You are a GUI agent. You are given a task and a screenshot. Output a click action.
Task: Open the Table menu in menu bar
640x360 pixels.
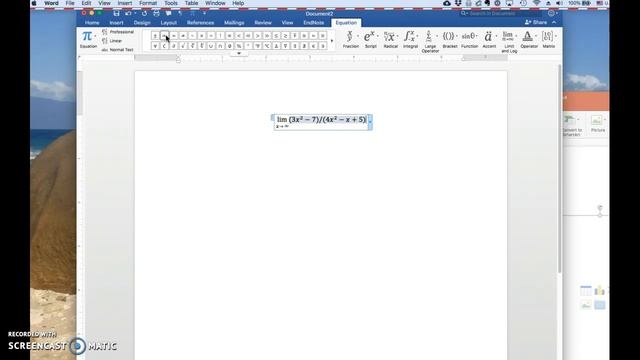(191, 3)
